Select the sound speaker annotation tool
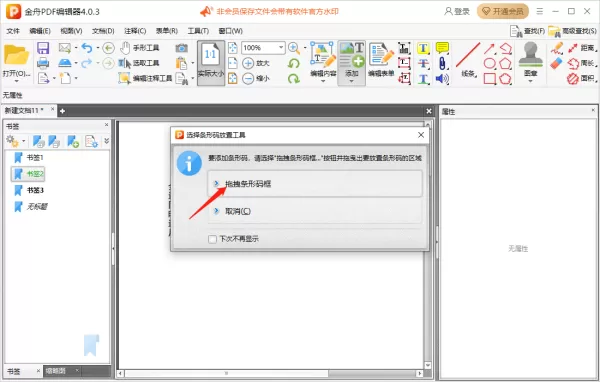The image size is (600, 382). (x=442, y=78)
